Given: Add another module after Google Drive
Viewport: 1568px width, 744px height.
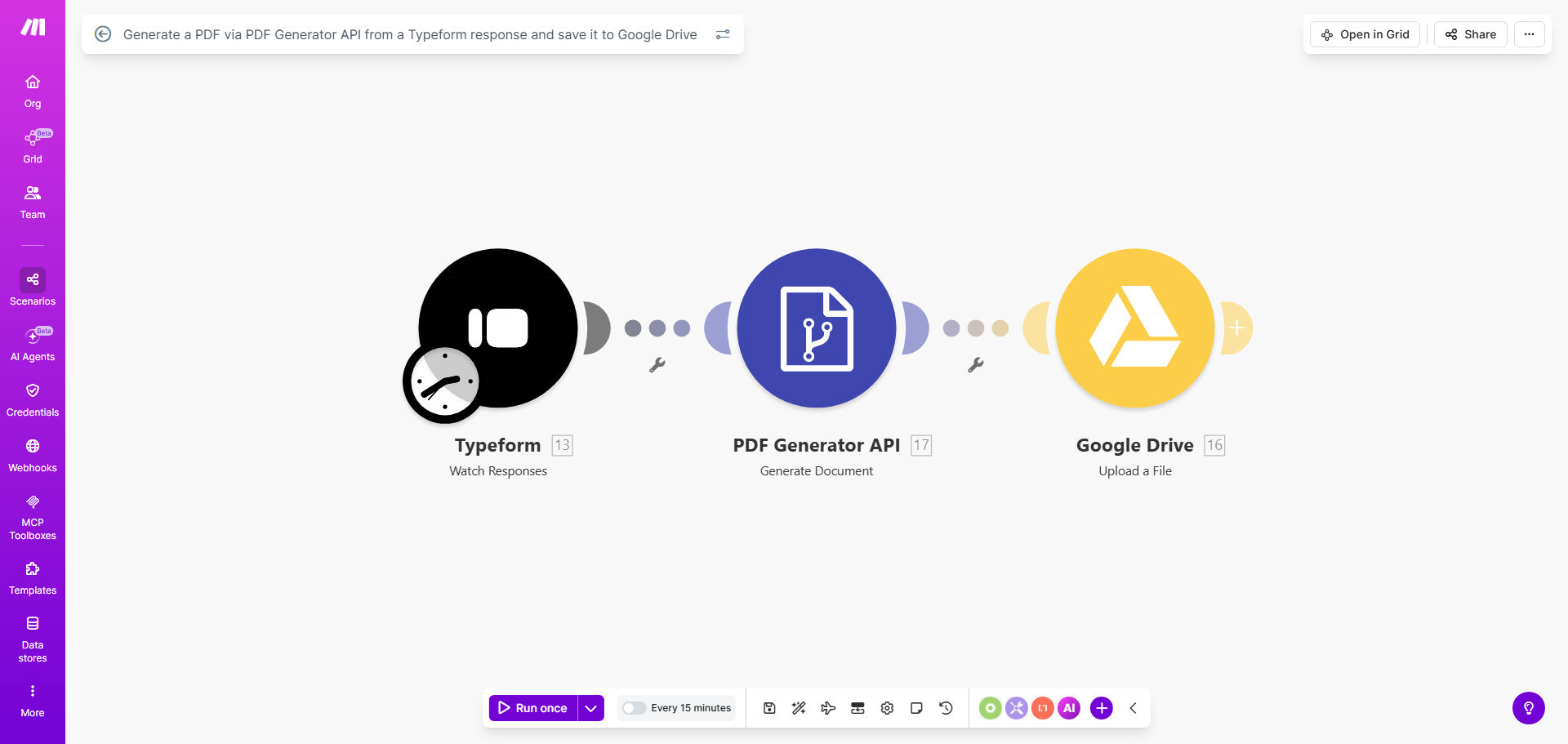Looking at the screenshot, I should [1237, 328].
